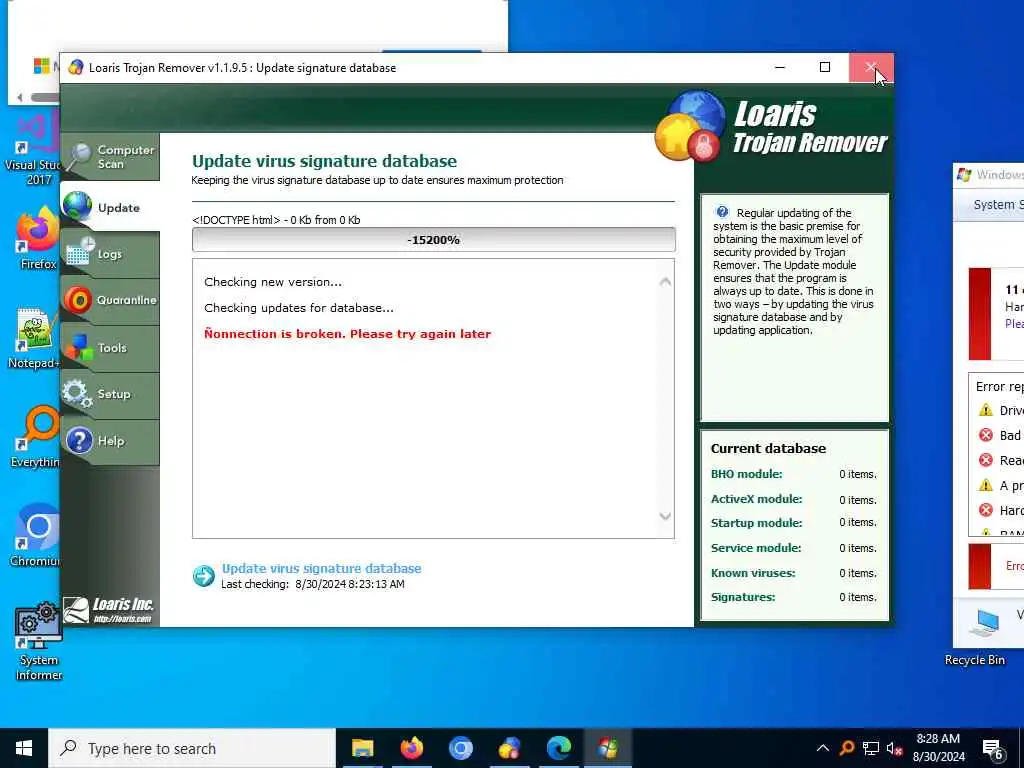The image size is (1024, 768).
Task: Click the Notepad++ desktop shortcut
Action: 33,338
